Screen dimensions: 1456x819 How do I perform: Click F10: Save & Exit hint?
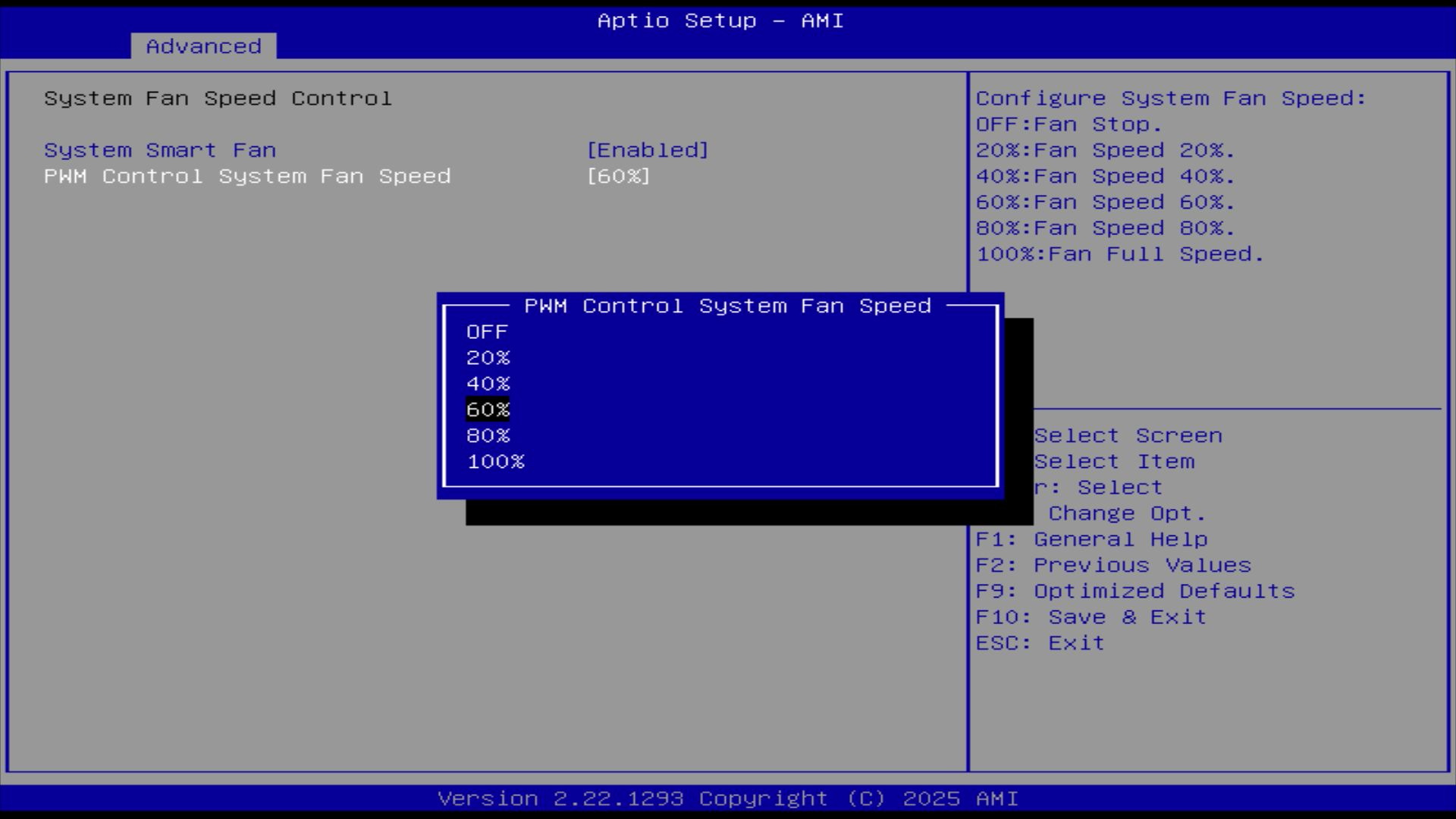click(1090, 617)
